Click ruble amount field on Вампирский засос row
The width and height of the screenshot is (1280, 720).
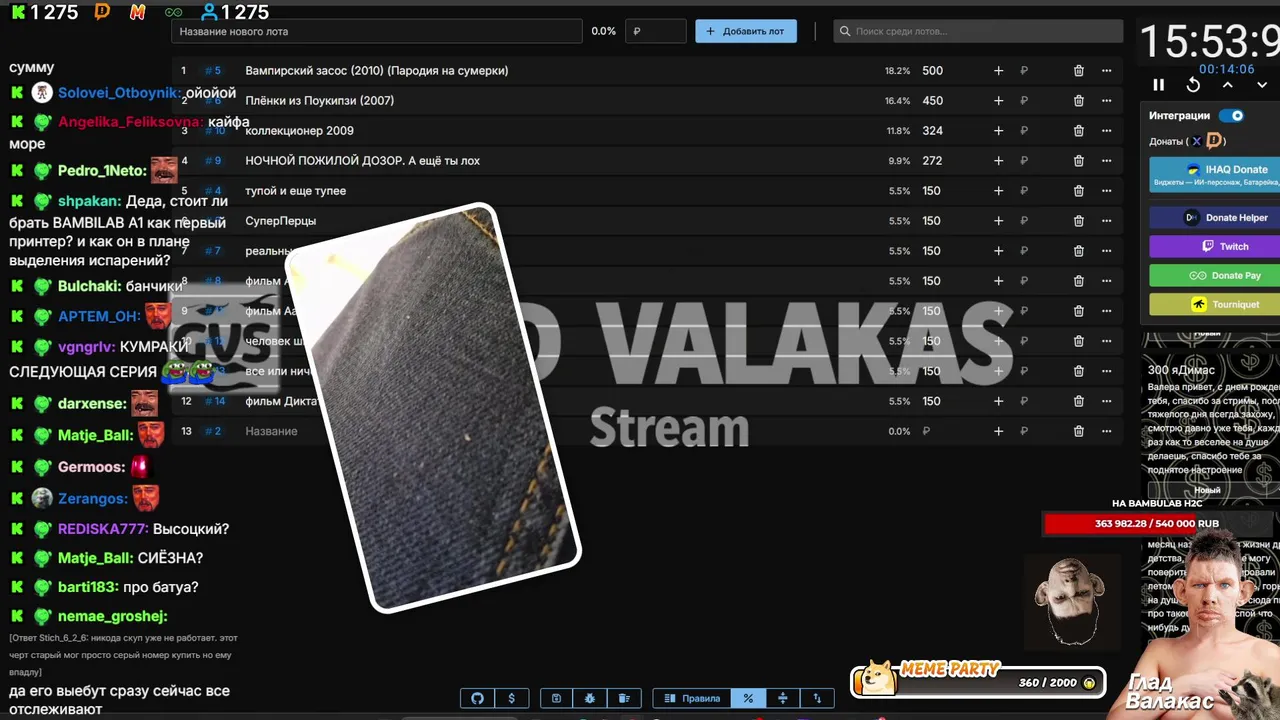pyautogui.click(x=1024, y=71)
